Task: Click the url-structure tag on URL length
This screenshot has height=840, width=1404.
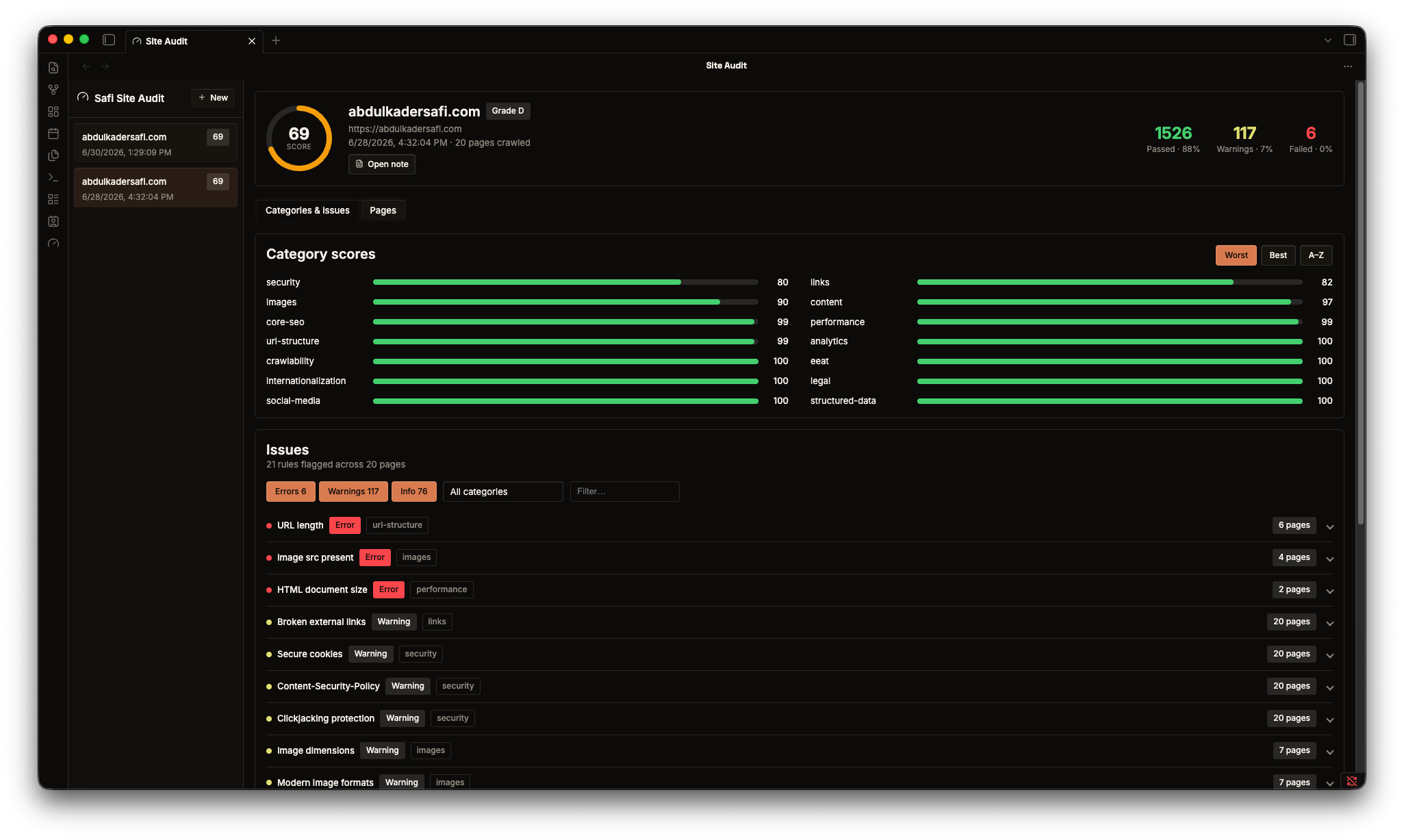Action: click(397, 525)
